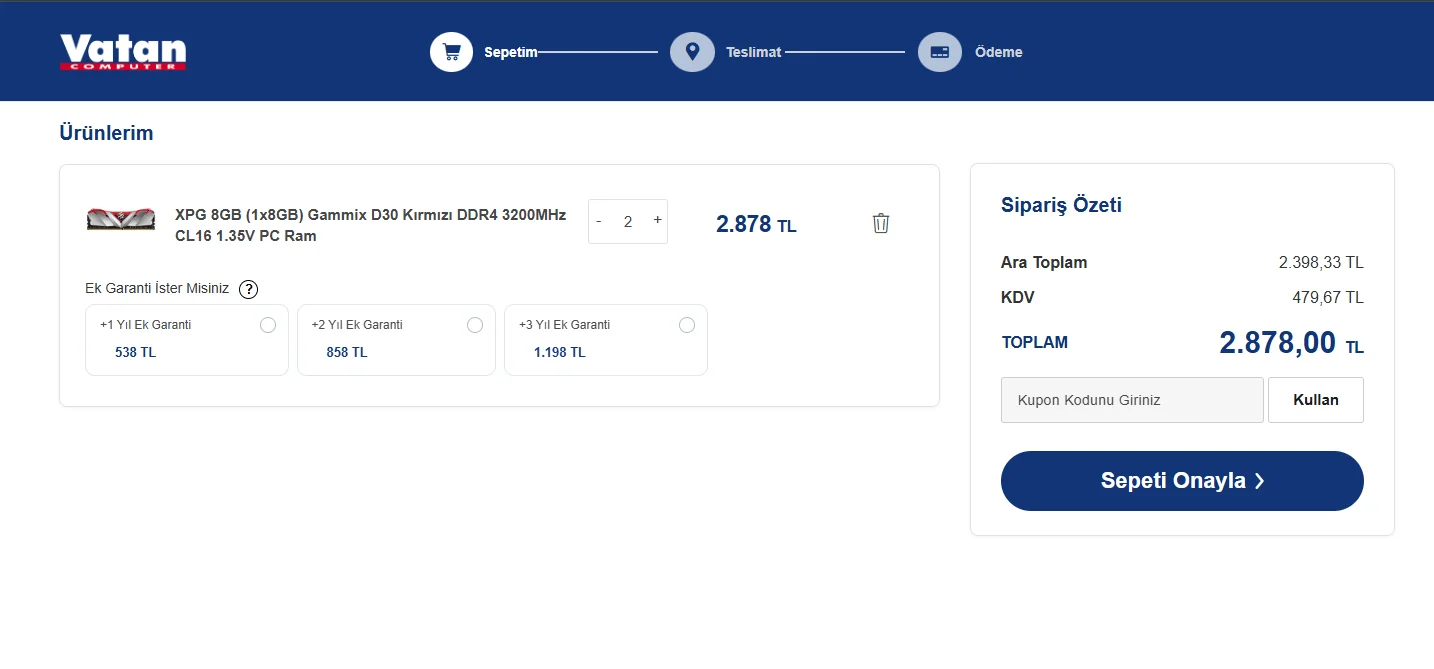Decrease the quantity with the minus button
This screenshot has height=669, width=1434.
pos(599,221)
